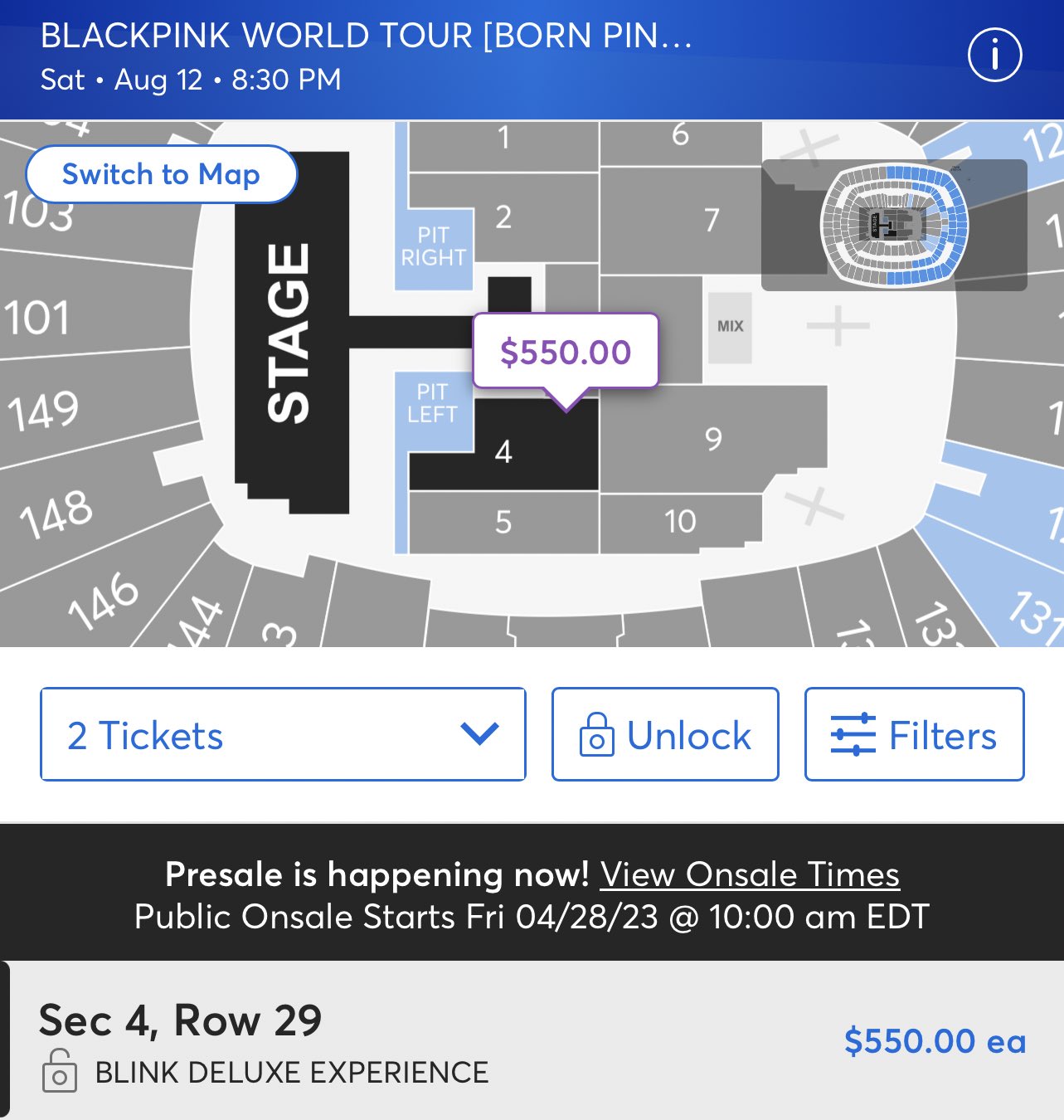Switch to Map view

click(x=161, y=174)
